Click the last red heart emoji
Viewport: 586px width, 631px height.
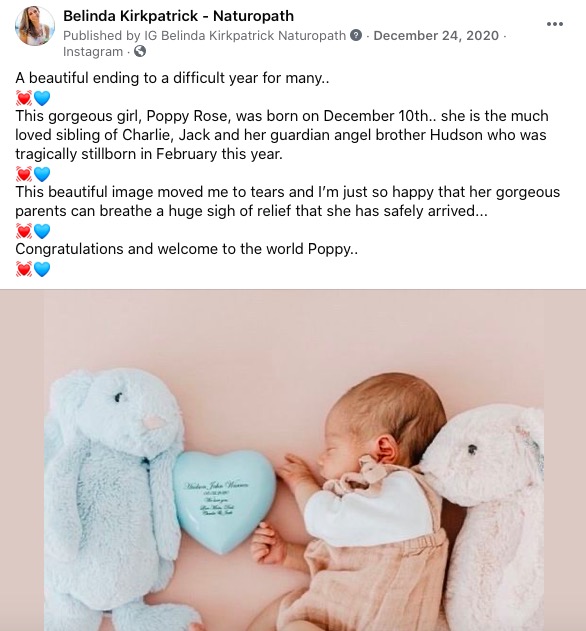pos(24,269)
